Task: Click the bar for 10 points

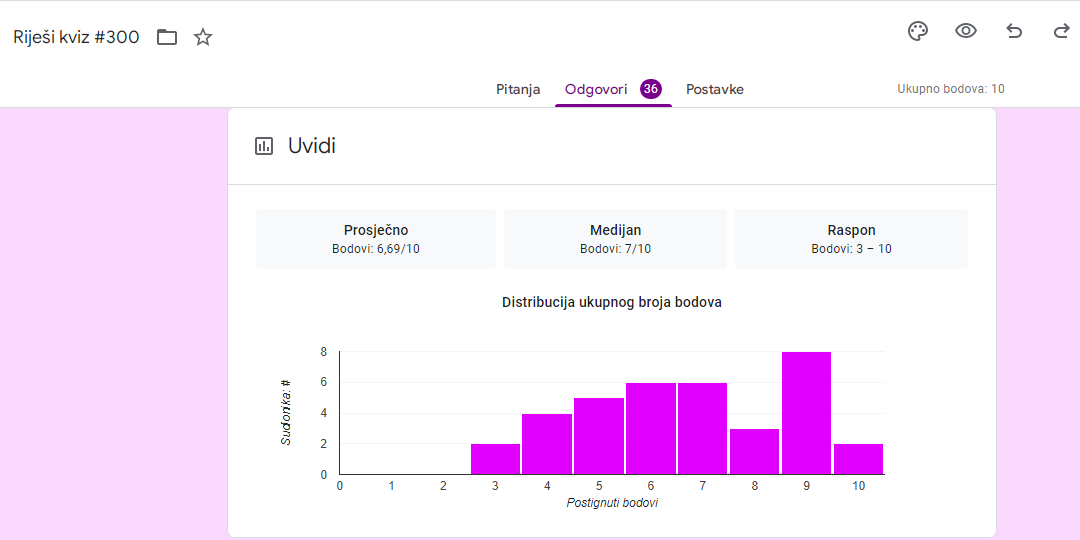Action: click(x=858, y=459)
